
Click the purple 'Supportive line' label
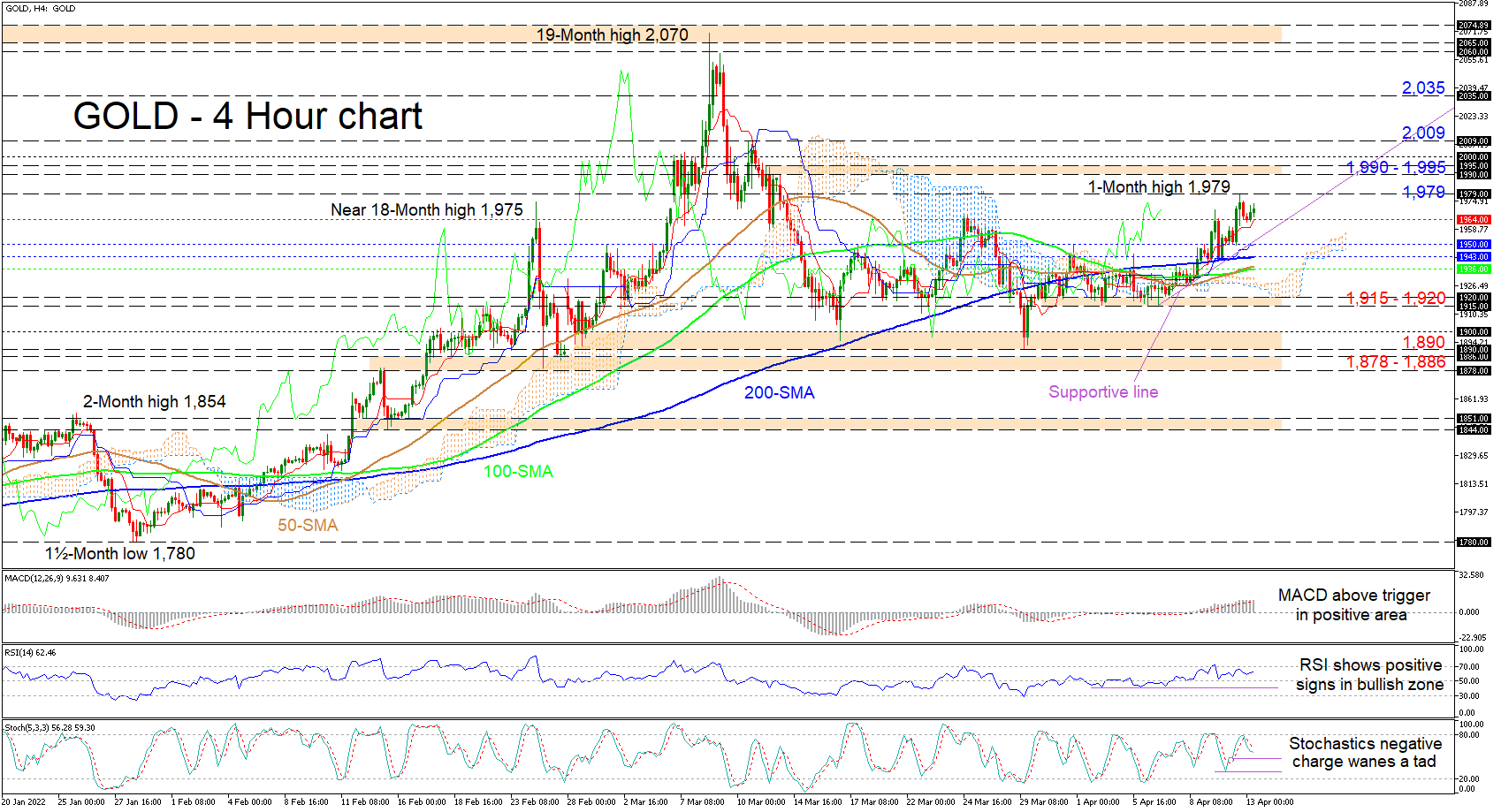tap(1103, 391)
